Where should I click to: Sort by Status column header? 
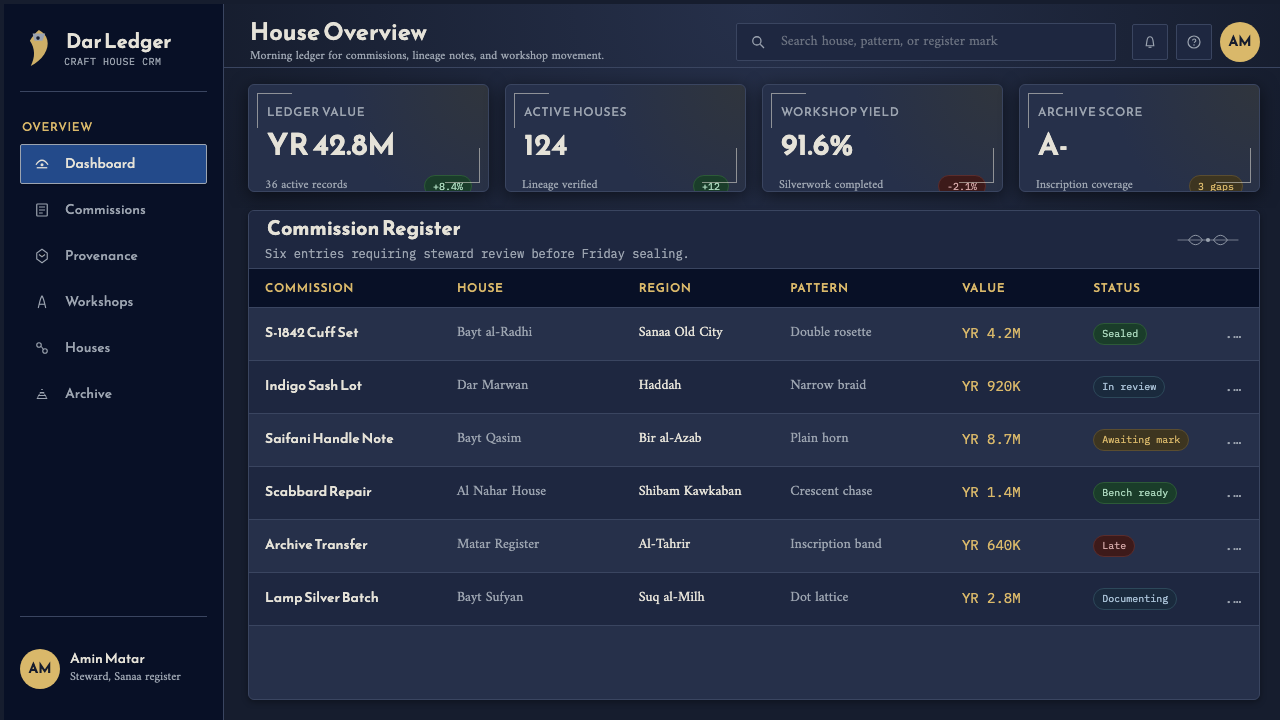click(1116, 288)
